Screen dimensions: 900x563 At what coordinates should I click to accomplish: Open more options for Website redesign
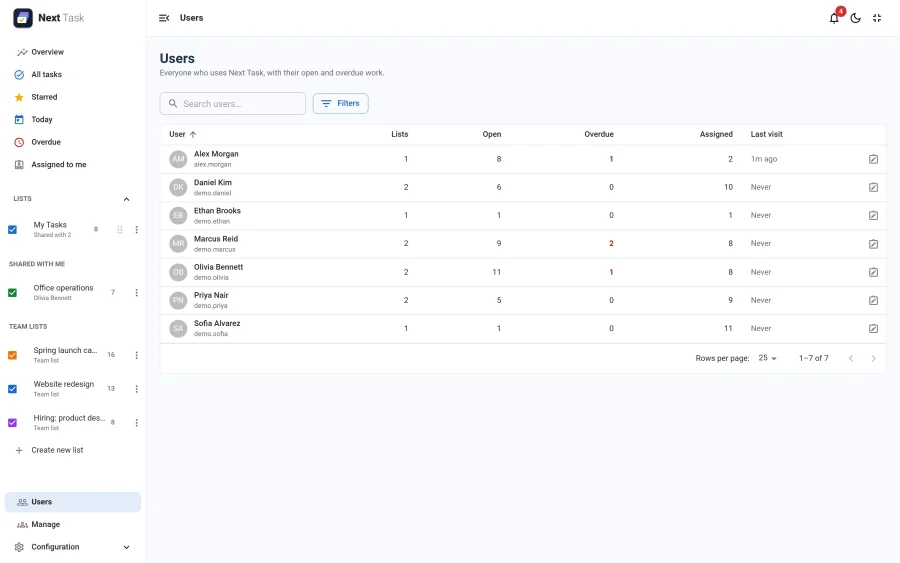tap(137, 389)
